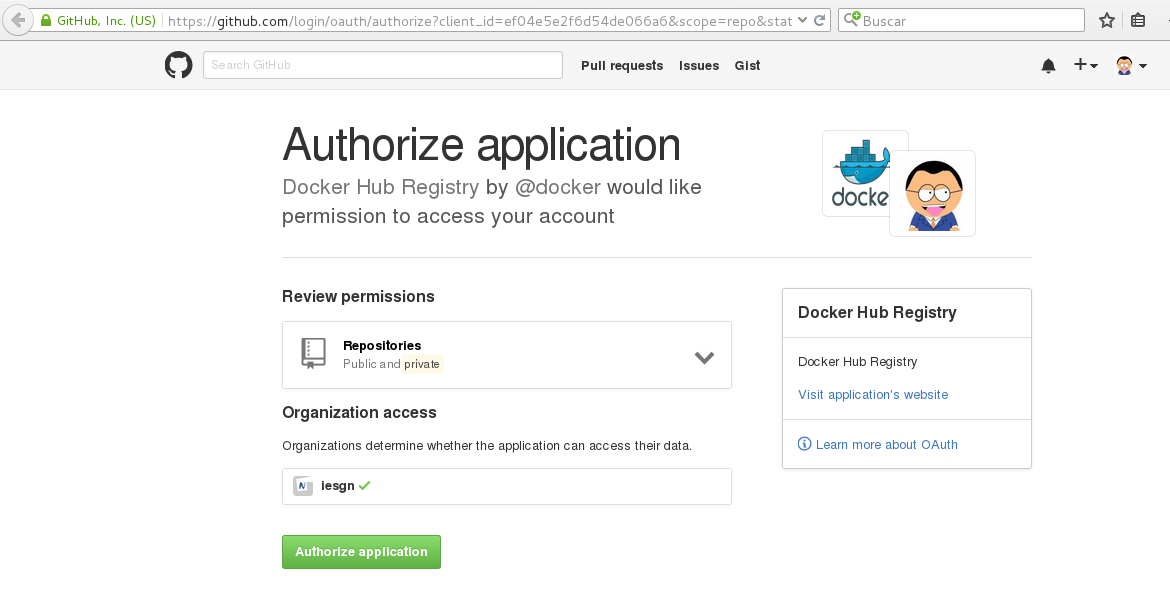Click the green padlock site identity icon

point(46,20)
